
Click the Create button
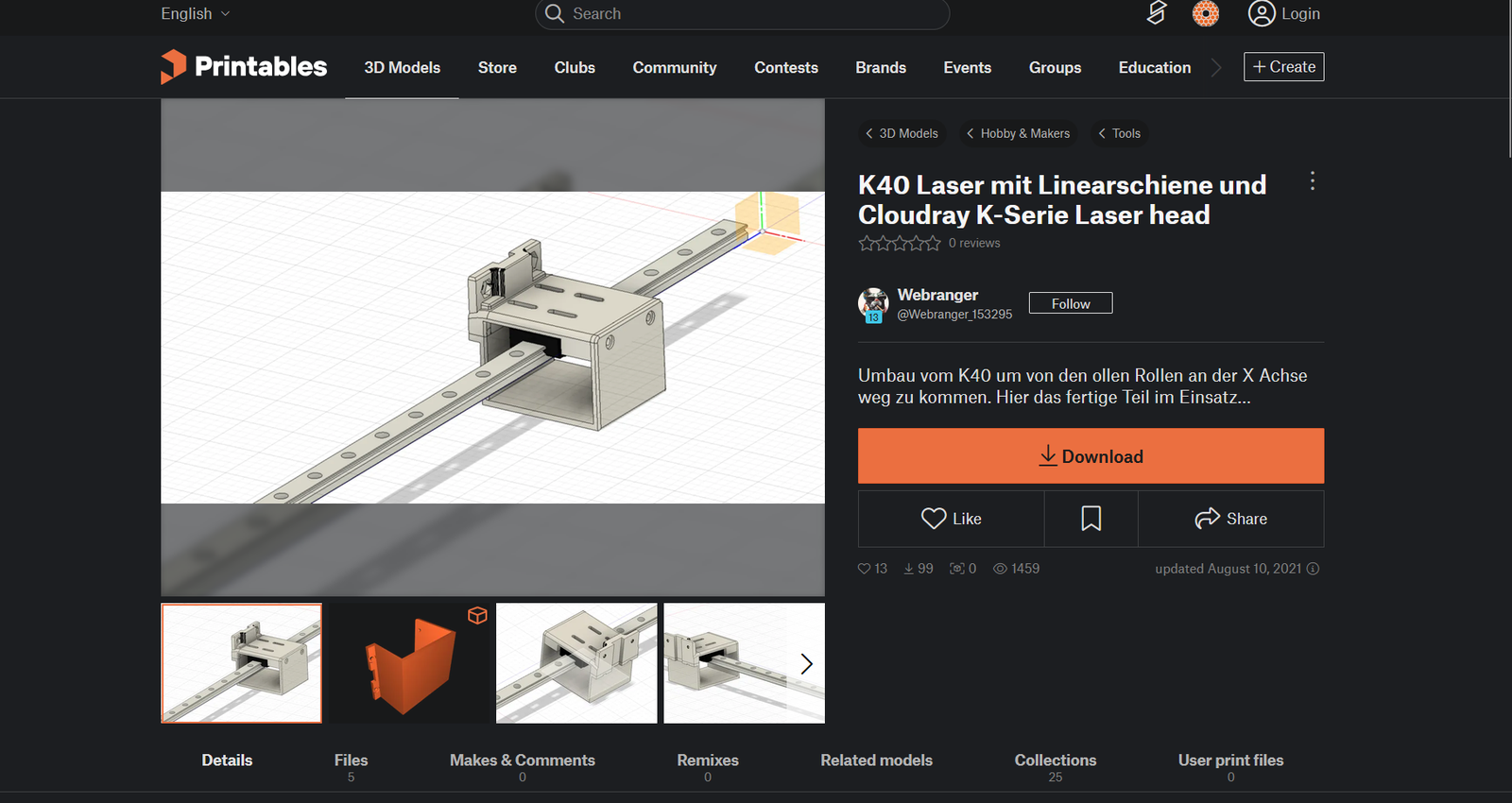click(x=1283, y=67)
